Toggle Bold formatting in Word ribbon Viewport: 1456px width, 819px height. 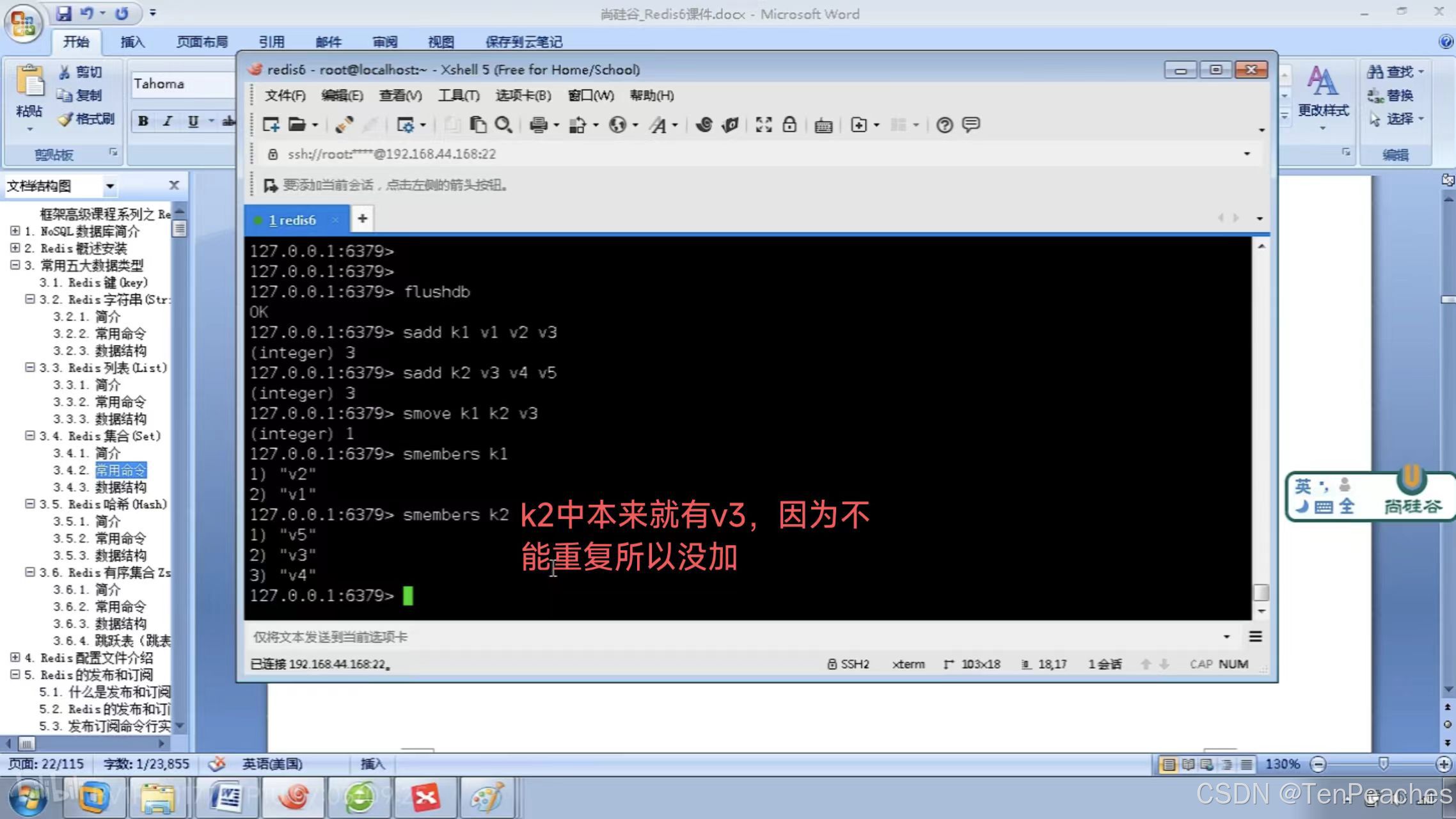pos(143,121)
